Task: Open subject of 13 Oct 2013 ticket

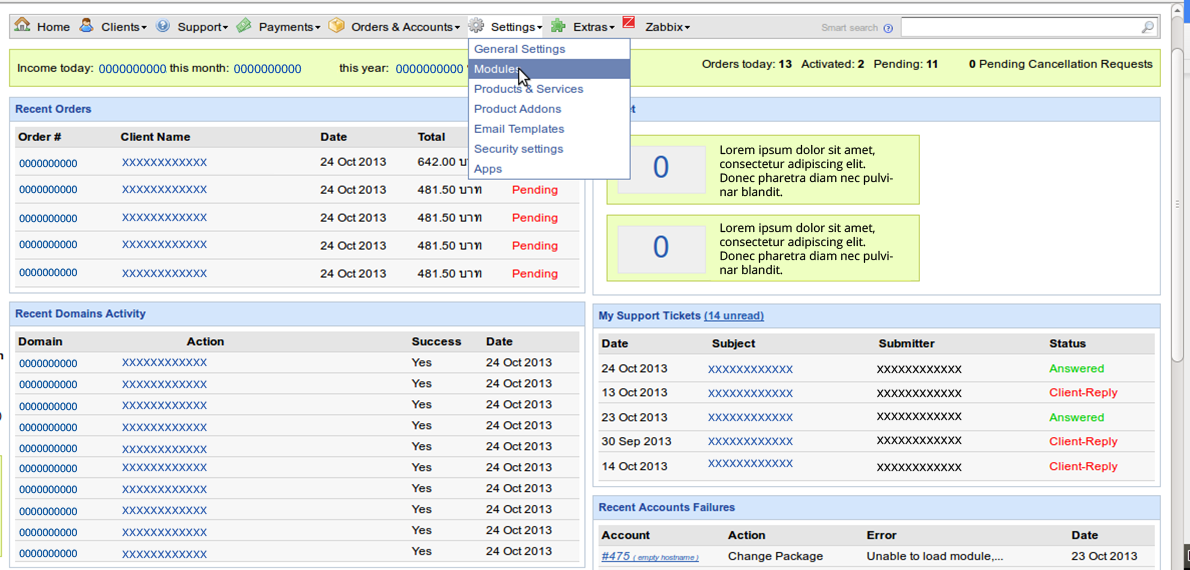Action: (751, 393)
